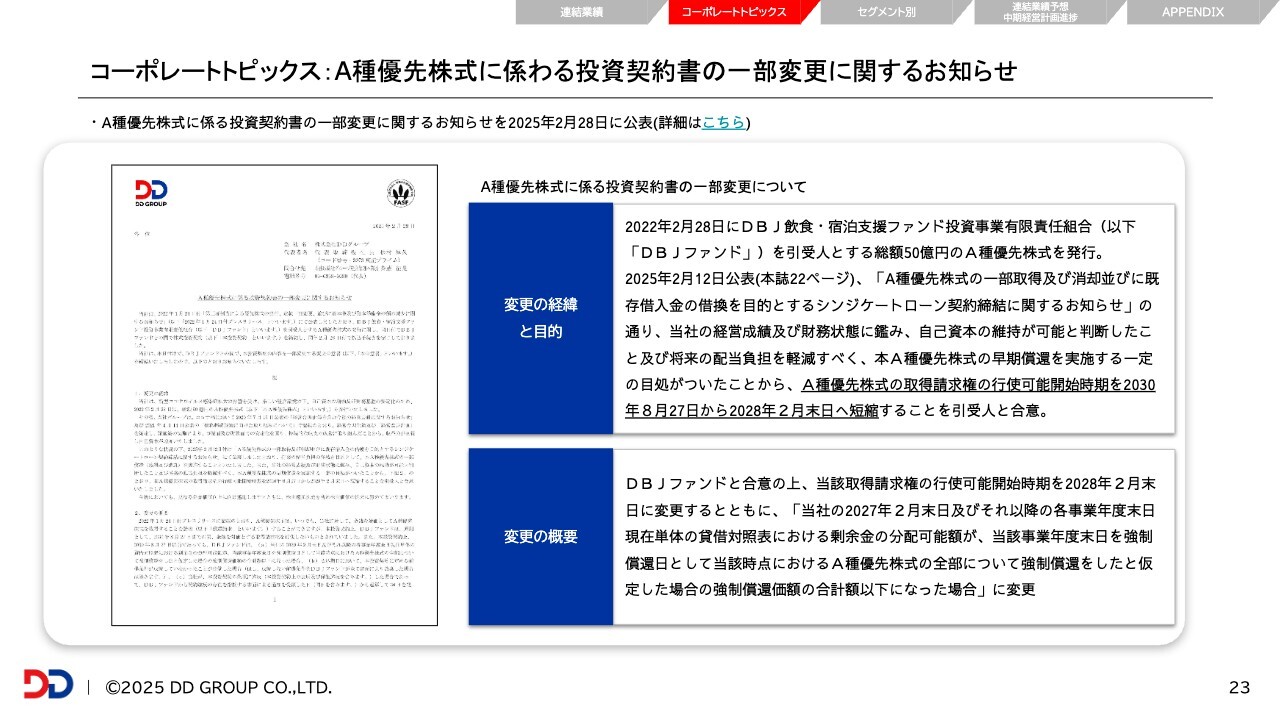Open the embedded press release document thumbnail
This screenshot has height=720, width=1280.
[274, 395]
